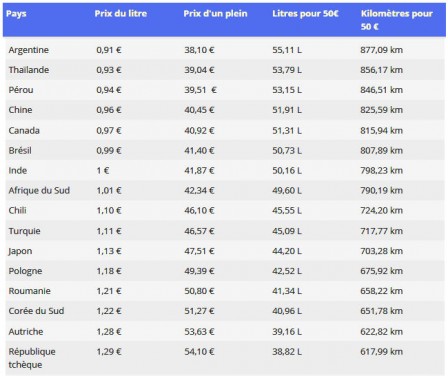Select Inde's 1 € litre price
Screen dimensions: 448x376
(x=103, y=170)
